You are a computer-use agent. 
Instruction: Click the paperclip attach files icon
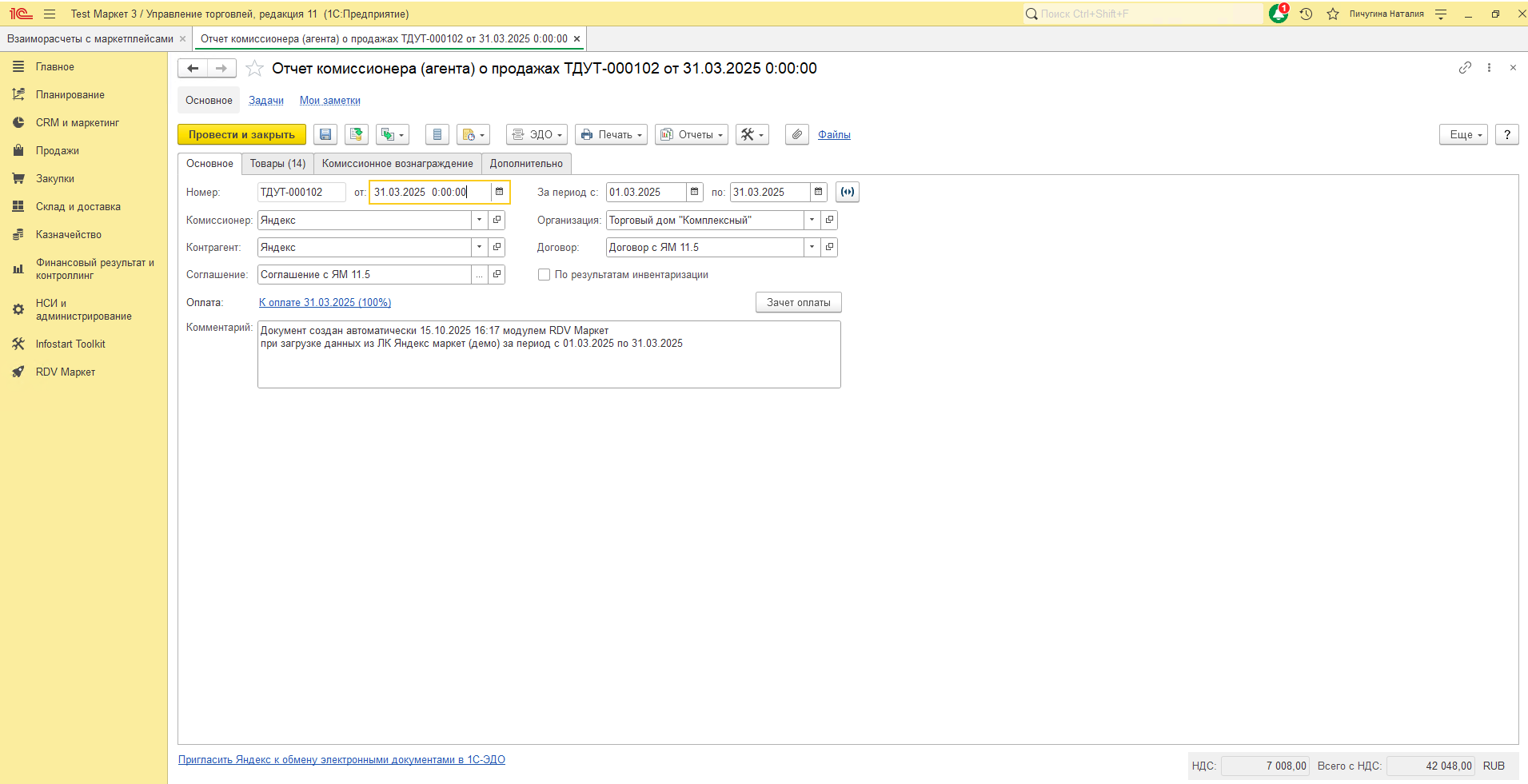click(x=797, y=134)
